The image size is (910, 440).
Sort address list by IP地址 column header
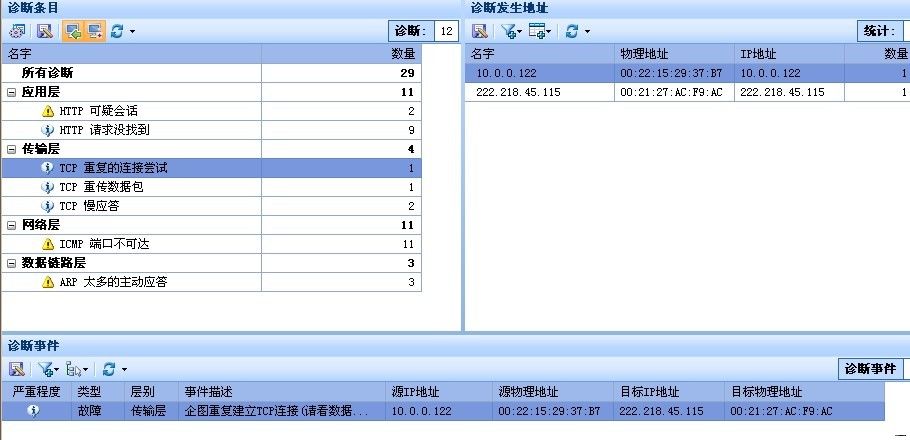coord(789,54)
